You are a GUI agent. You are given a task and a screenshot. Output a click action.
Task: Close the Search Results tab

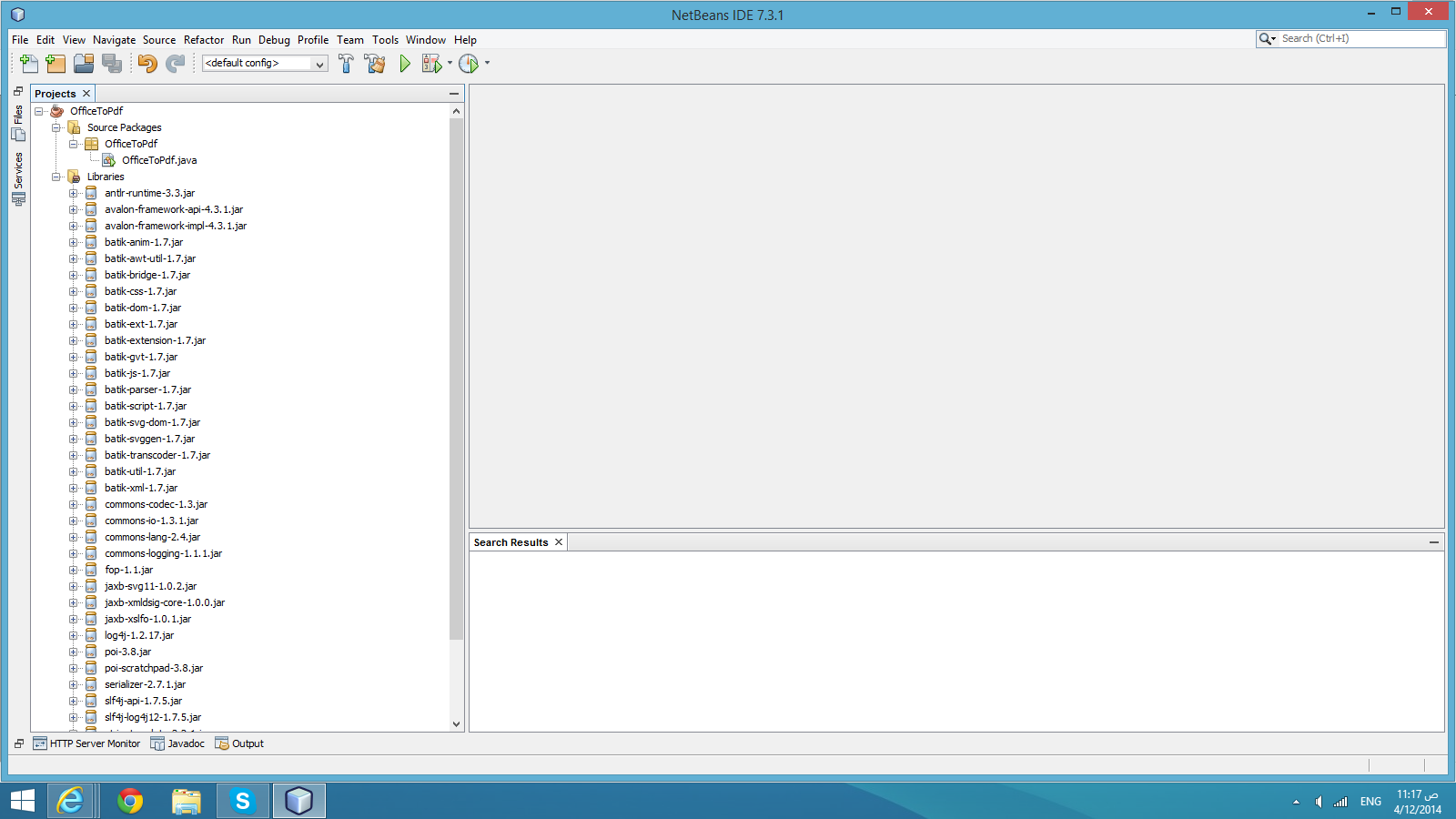pos(559,542)
